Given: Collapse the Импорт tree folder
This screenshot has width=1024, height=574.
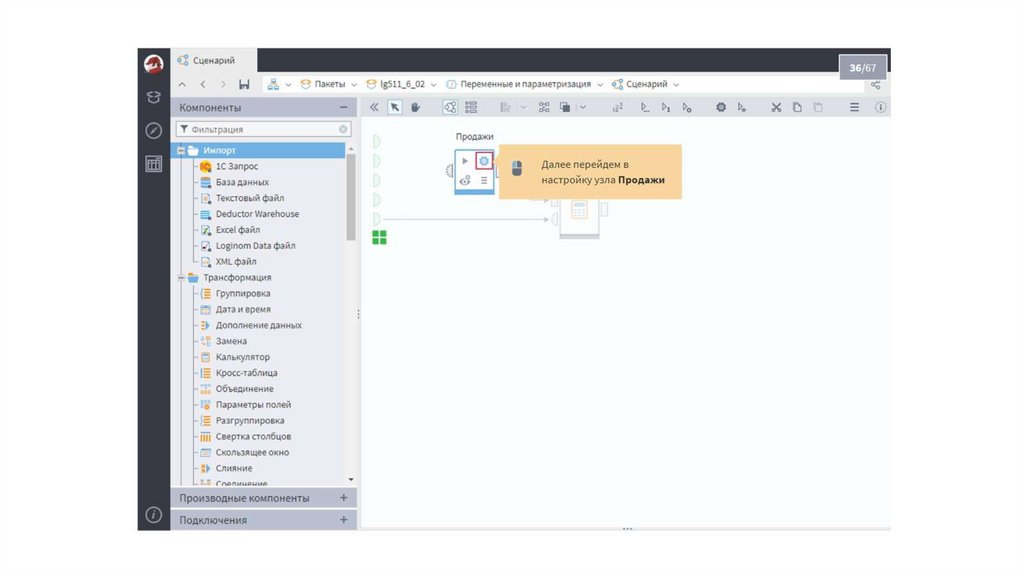Looking at the screenshot, I should [181, 150].
